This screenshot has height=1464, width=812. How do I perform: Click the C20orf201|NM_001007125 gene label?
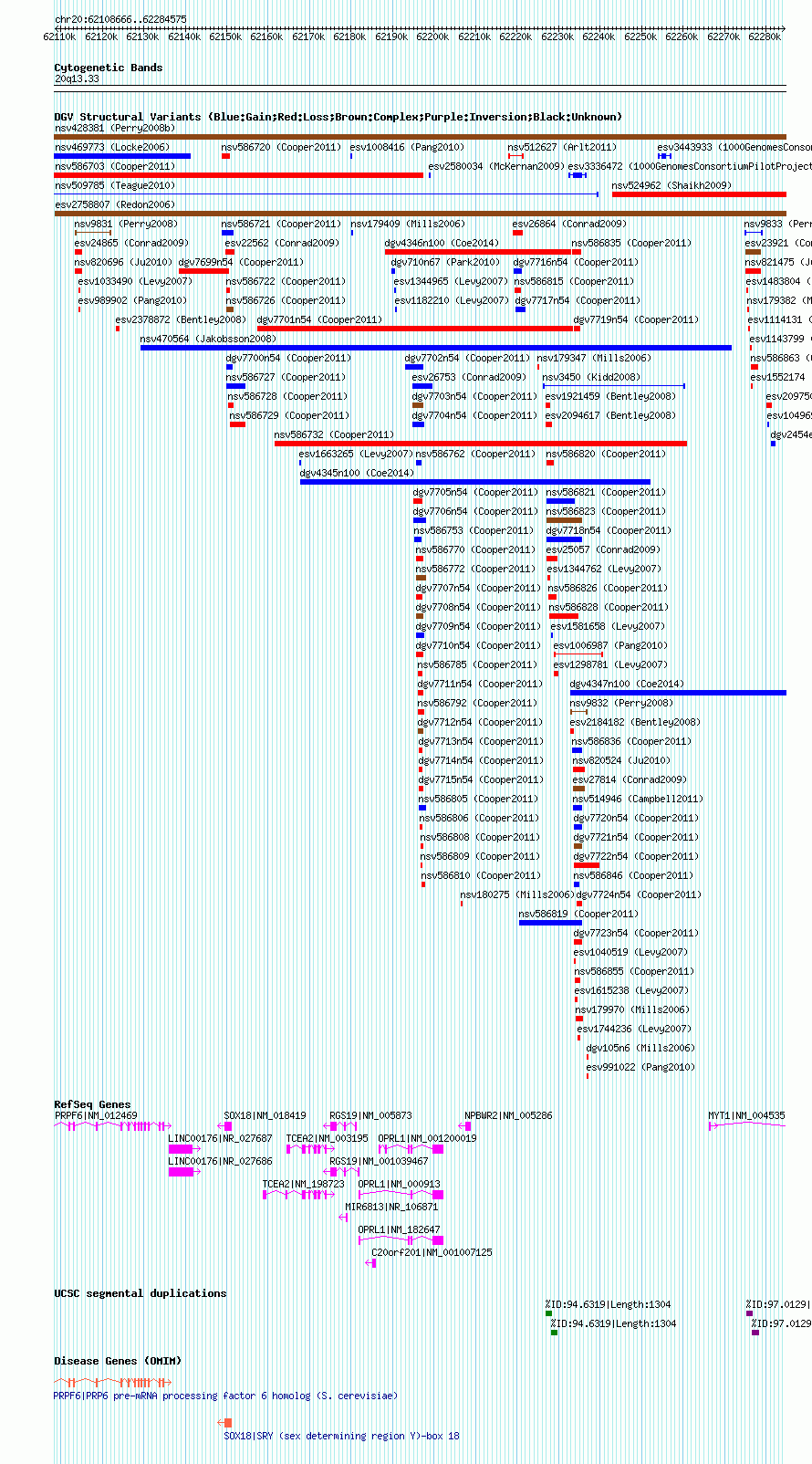pyautogui.click(x=432, y=1252)
